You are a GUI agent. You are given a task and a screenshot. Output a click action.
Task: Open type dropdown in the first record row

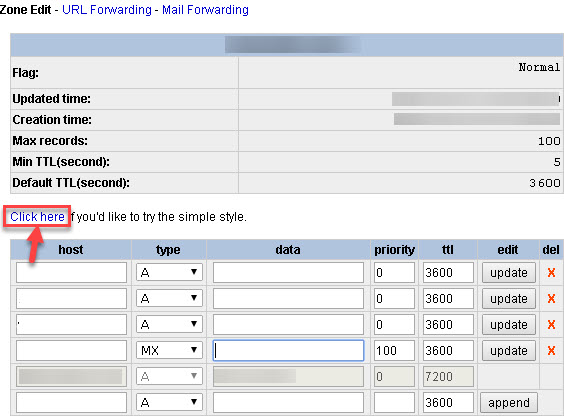pos(169,273)
